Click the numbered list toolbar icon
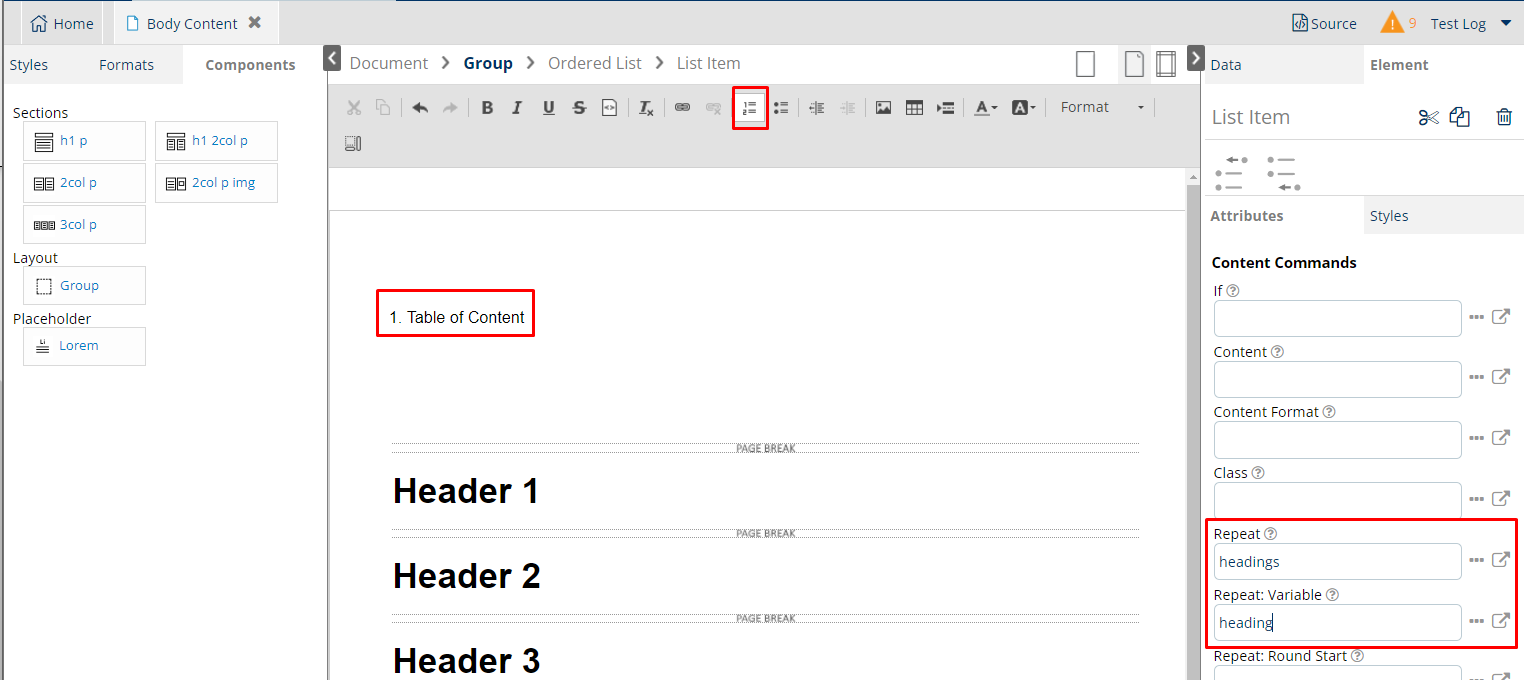1524x680 pixels. [x=750, y=108]
